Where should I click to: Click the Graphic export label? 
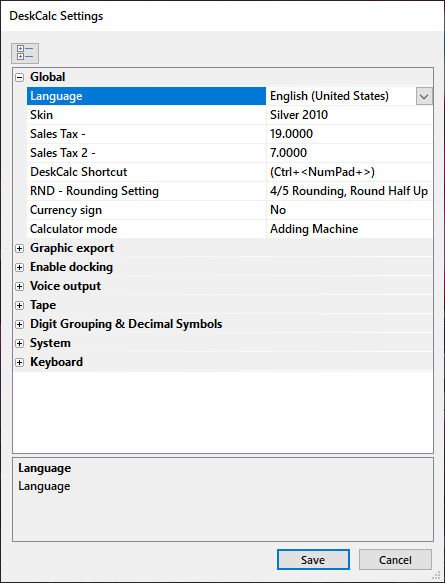tap(72, 248)
